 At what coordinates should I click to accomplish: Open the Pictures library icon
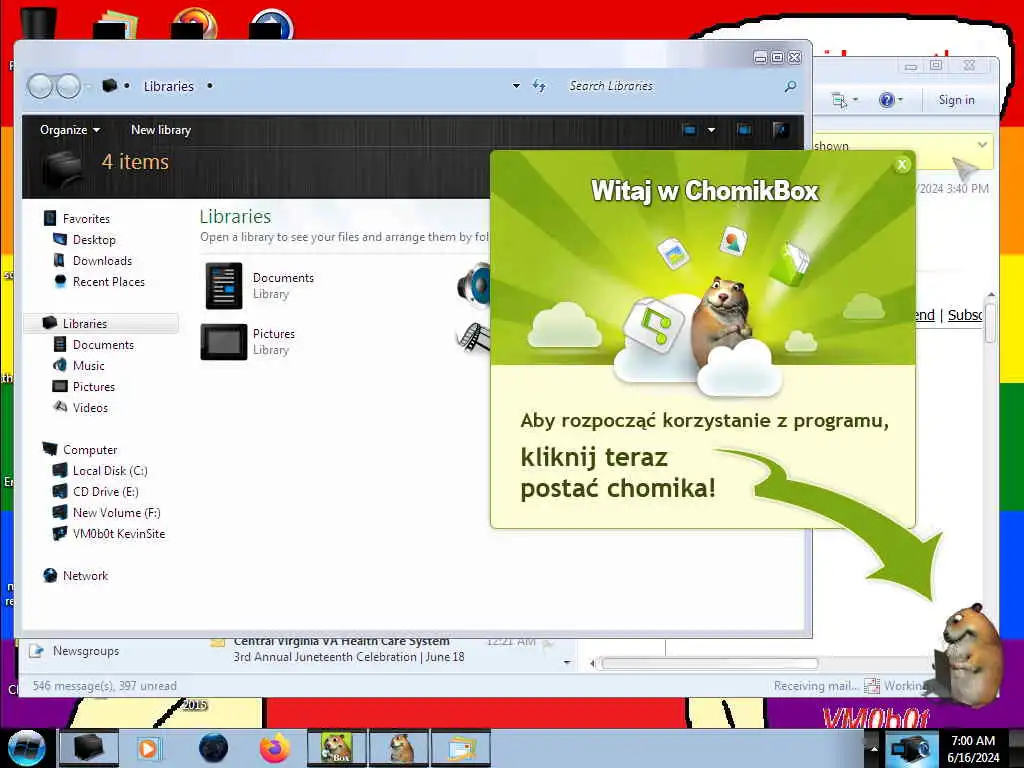click(x=224, y=342)
